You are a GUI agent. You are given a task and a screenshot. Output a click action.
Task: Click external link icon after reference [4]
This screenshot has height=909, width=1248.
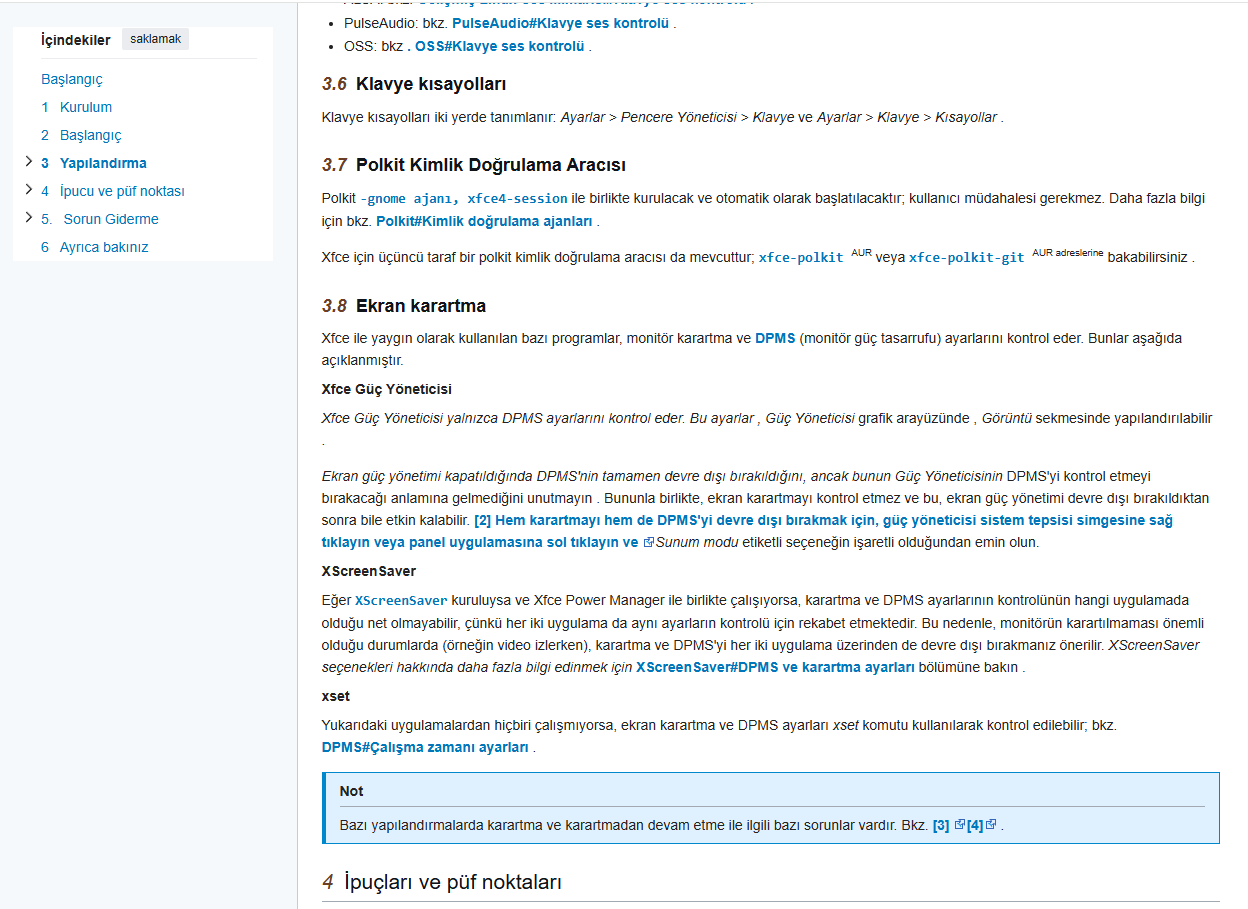coord(991,825)
